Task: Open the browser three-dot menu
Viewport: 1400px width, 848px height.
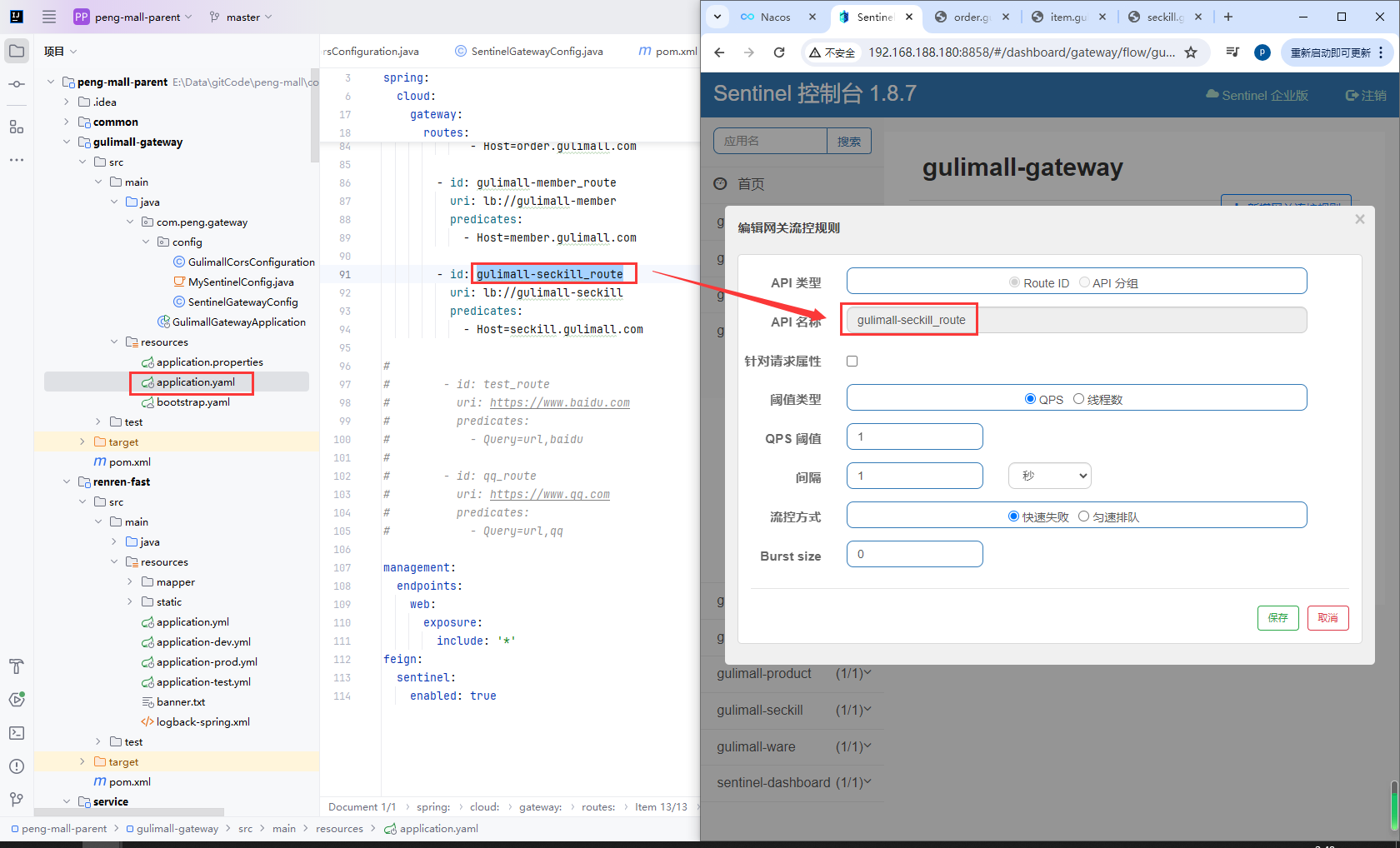Action: [1381, 52]
